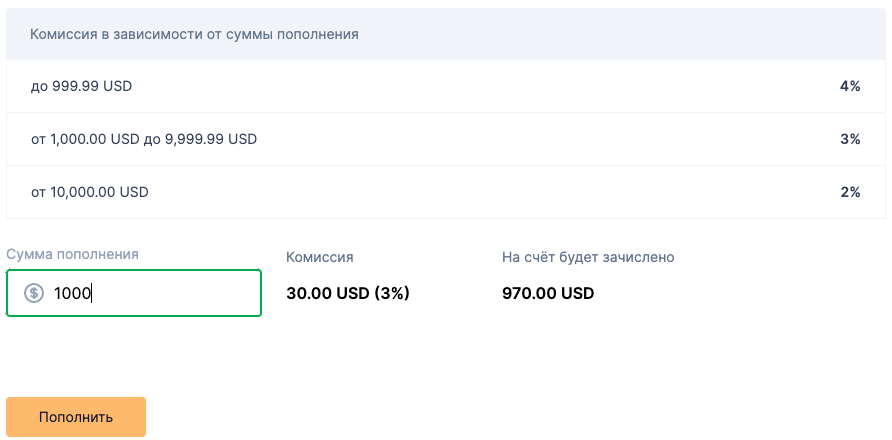Image resolution: width=892 pixels, height=440 pixels.
Task: Click the green border of the amount field
Action: [134, 270]
